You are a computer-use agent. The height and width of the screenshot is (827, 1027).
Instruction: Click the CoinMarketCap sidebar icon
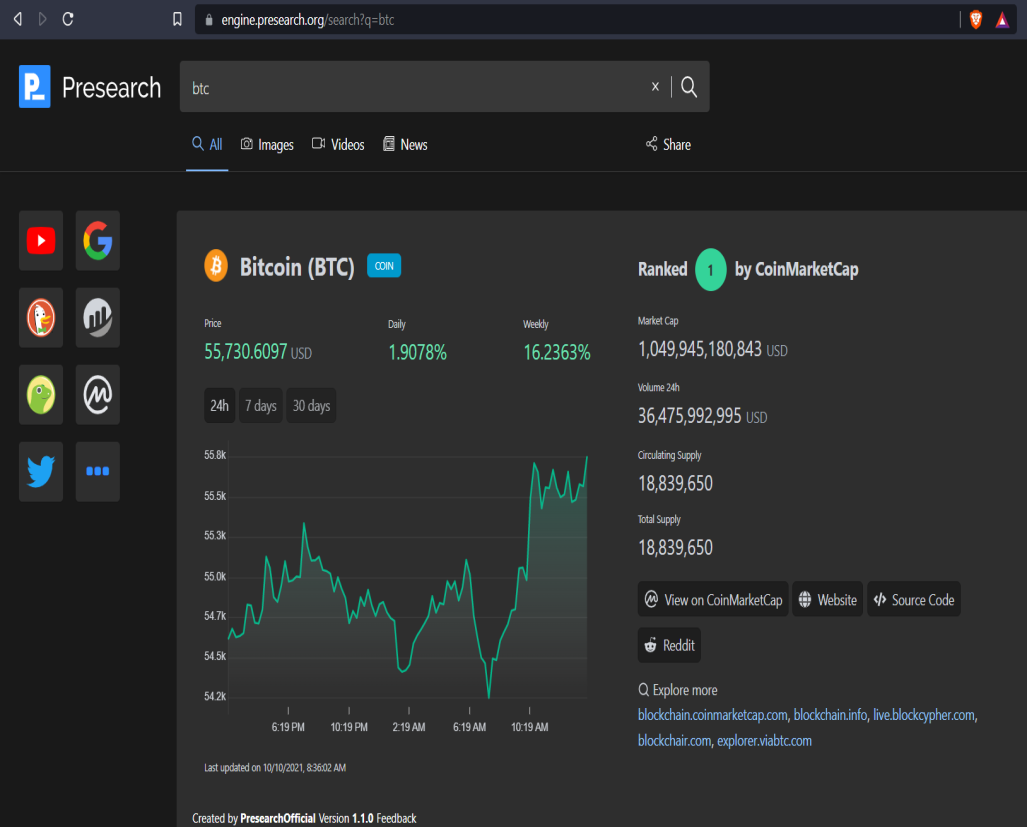[98, 395]
